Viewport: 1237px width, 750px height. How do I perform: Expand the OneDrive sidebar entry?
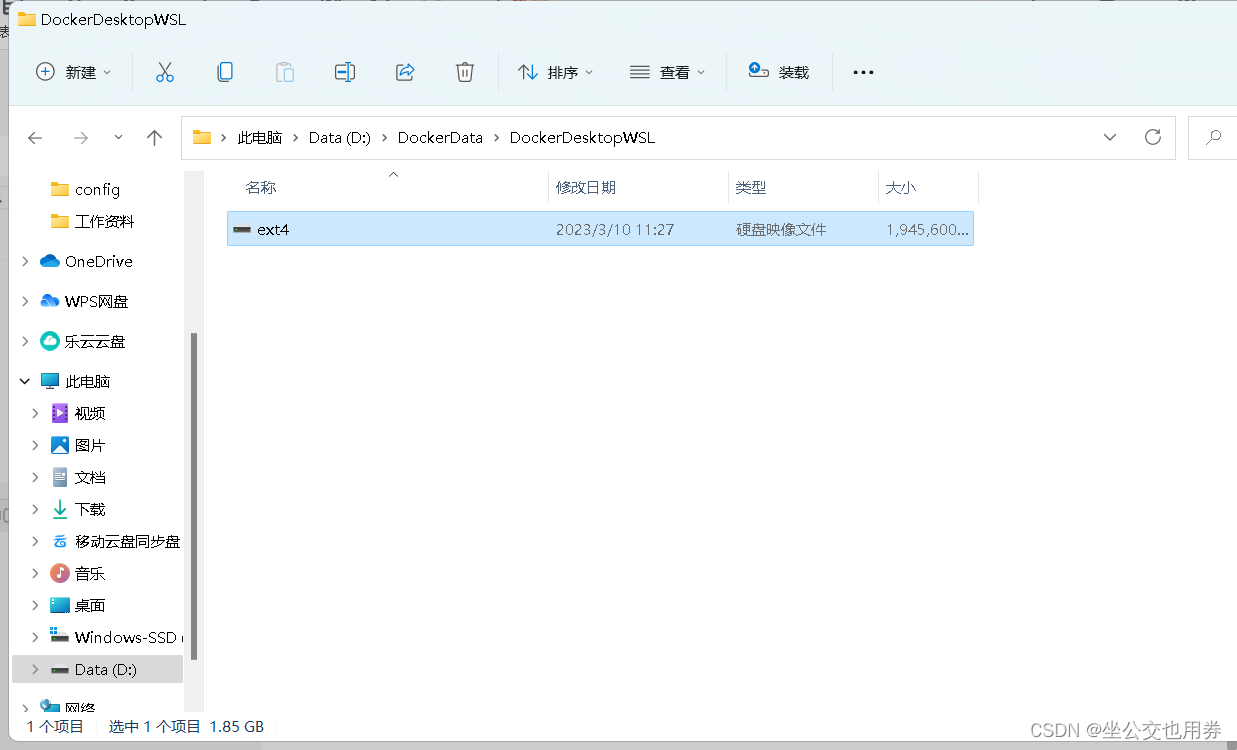click(x=24, y=261)
